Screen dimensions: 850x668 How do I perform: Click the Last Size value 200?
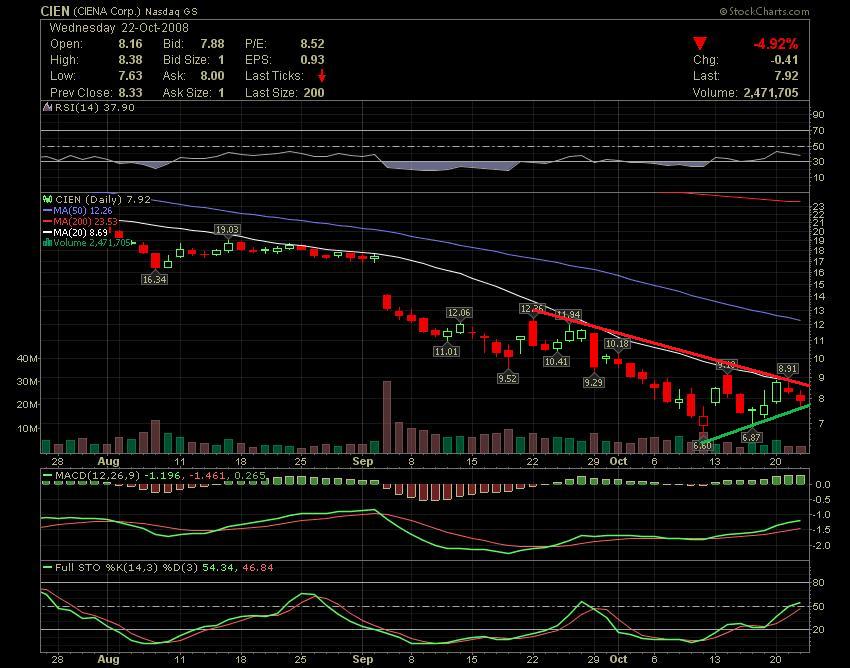click(x=314, y=92)
